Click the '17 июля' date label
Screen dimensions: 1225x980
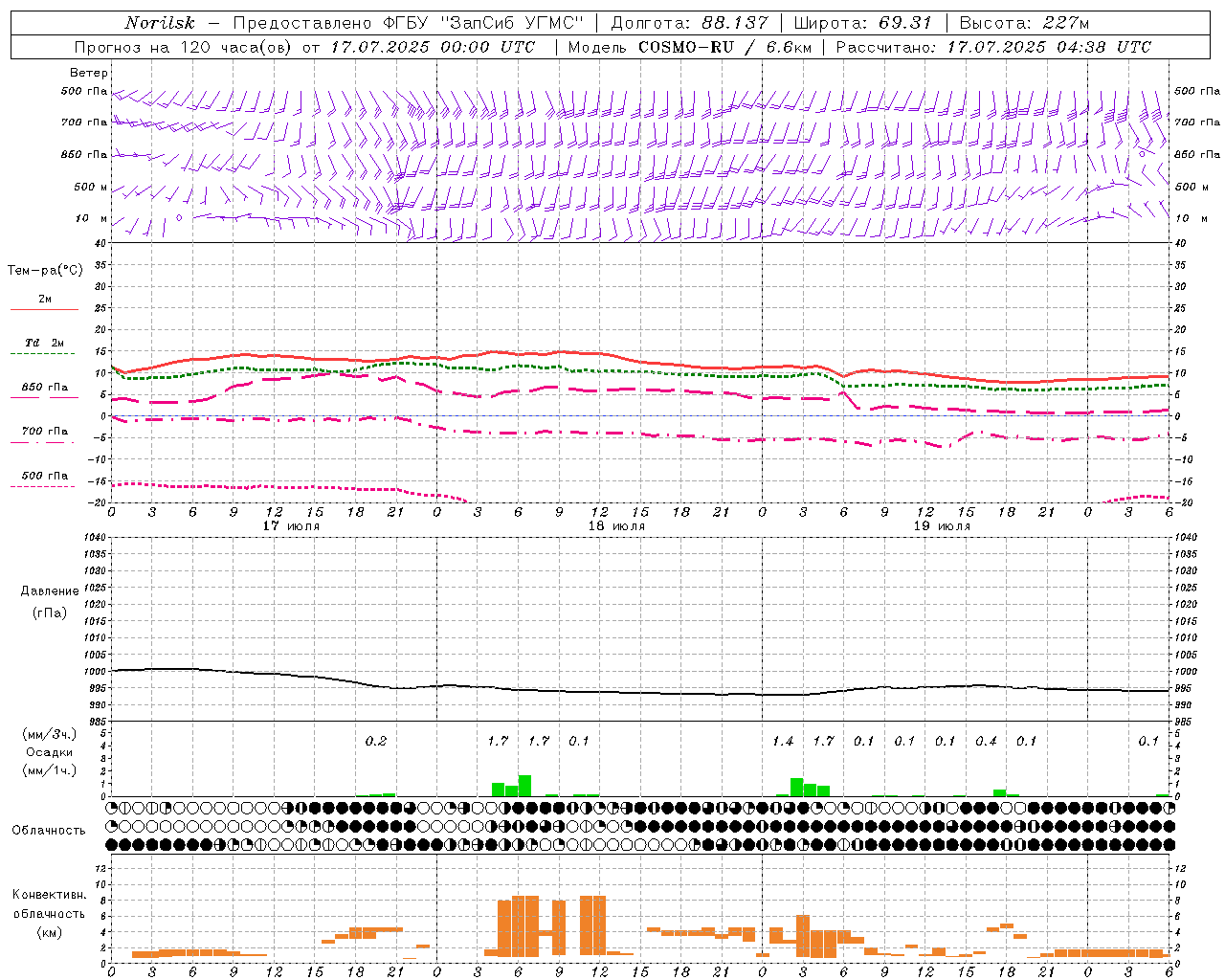[x=292, y=525]
